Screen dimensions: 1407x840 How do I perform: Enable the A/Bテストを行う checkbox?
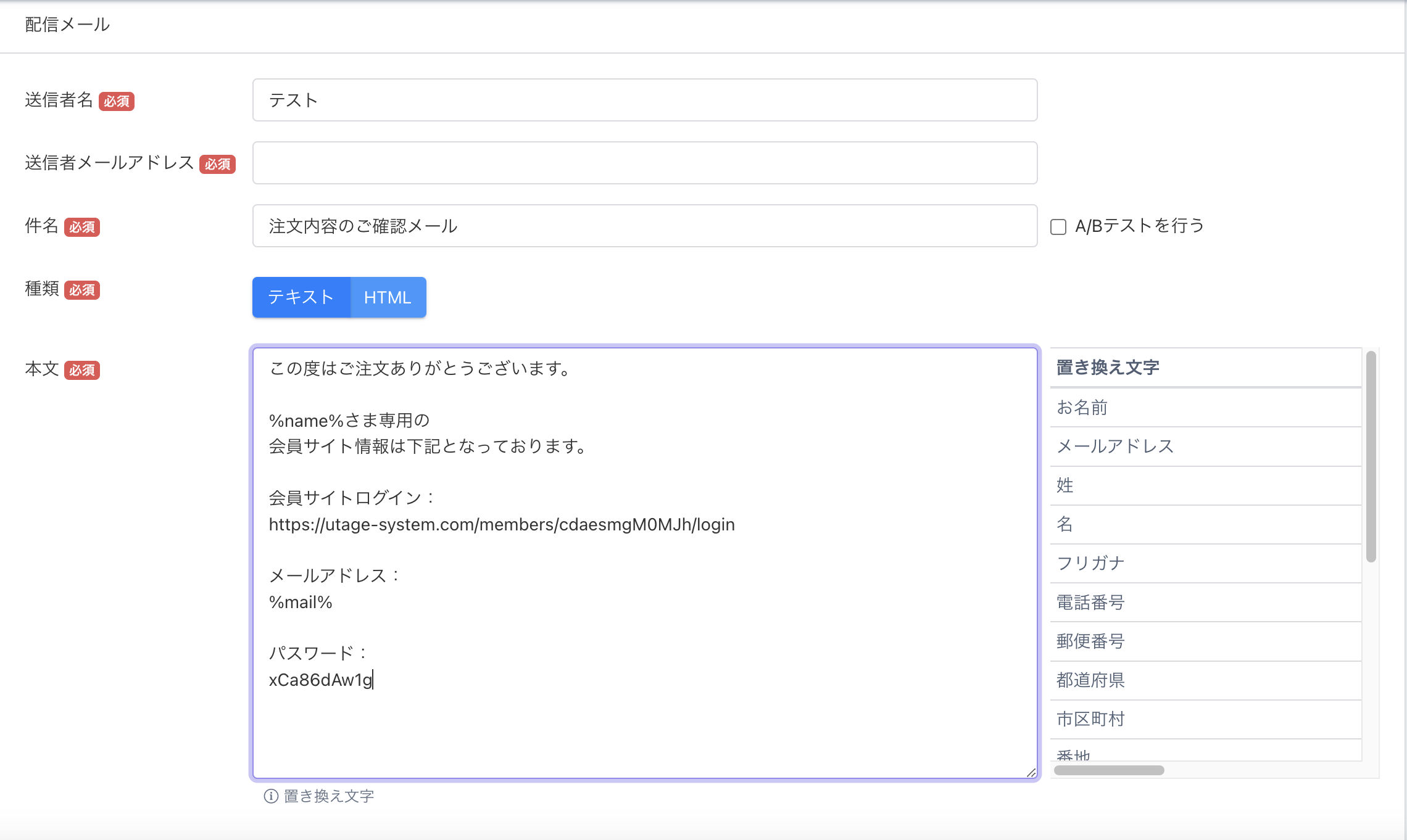coord(1058,227)
